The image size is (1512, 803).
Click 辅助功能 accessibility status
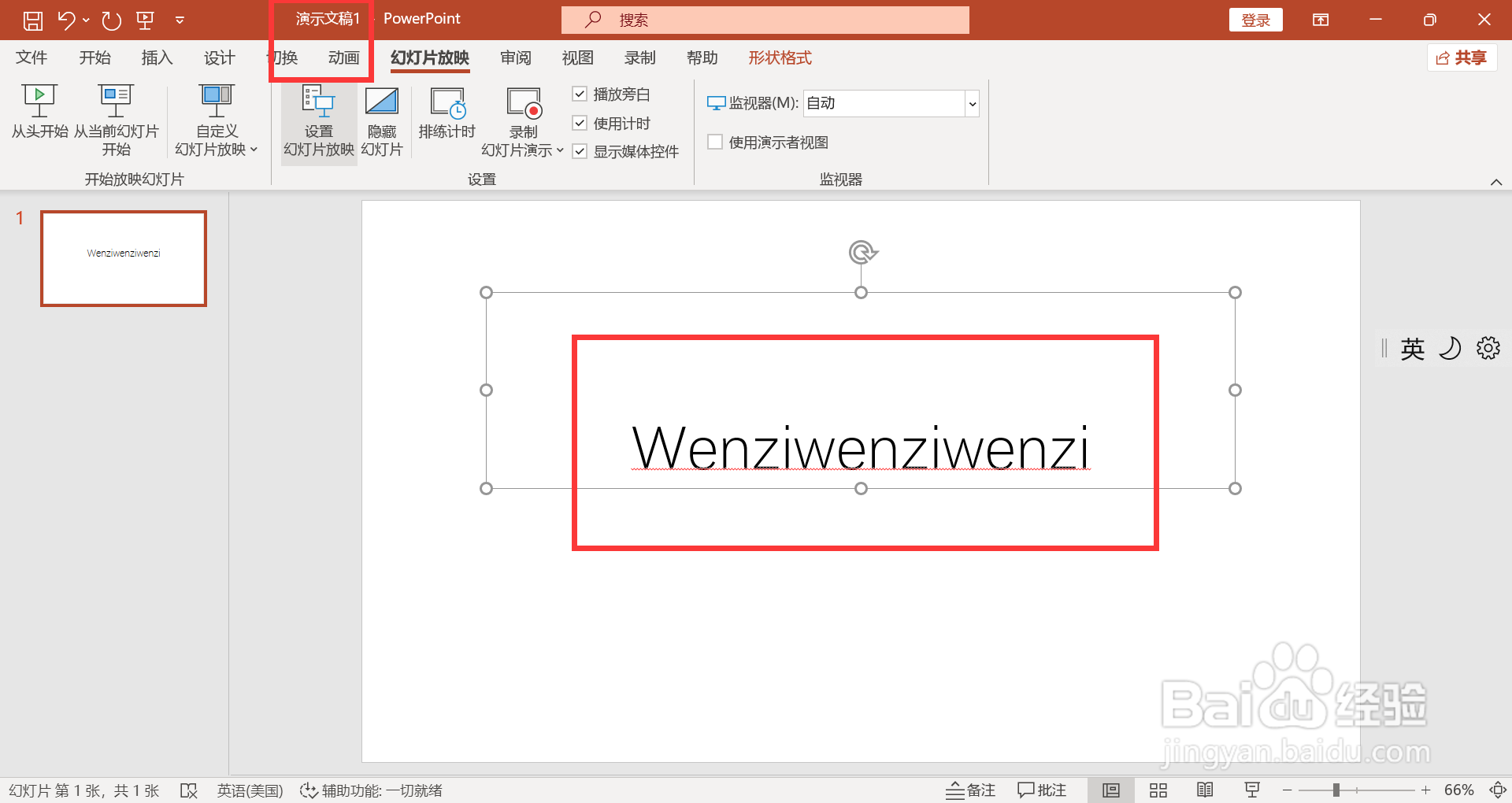pos(371,790)
